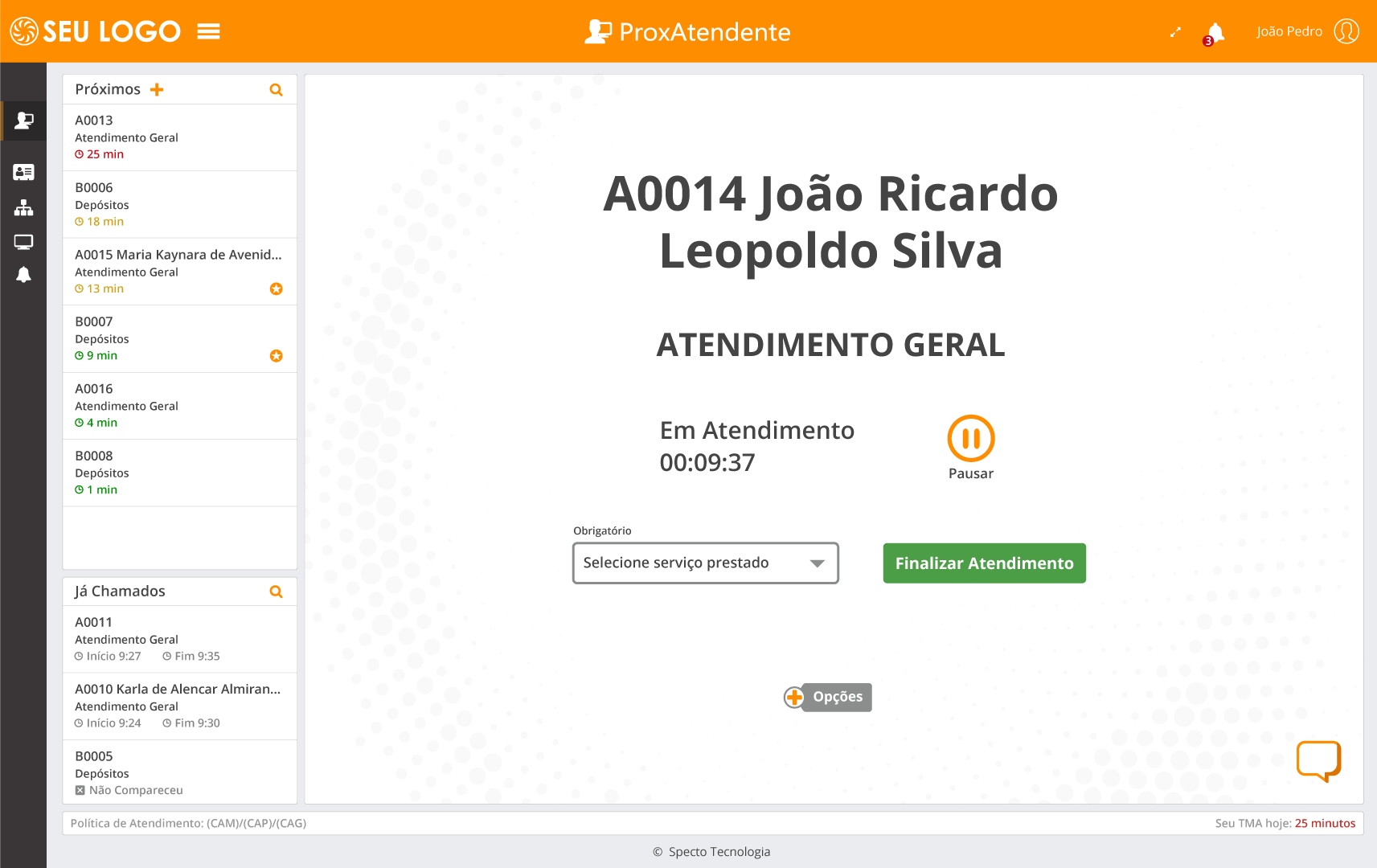The width and height of the screenshot is (1377, 868).
Task: Select ticket A0013 in Próximos
Action: coord(180,137)
